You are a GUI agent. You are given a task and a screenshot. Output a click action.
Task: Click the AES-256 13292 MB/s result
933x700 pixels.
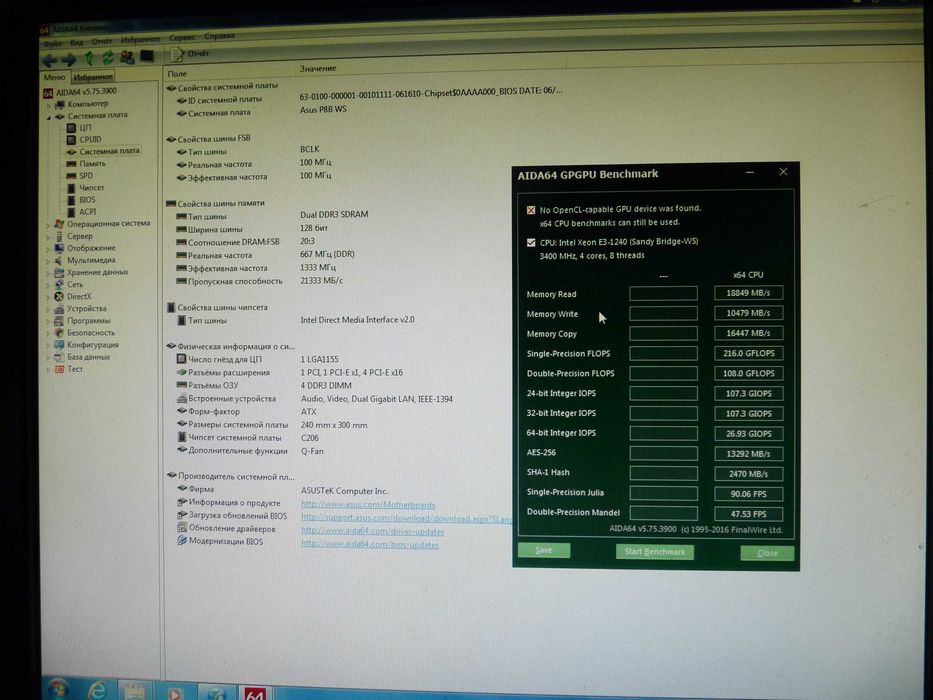coord(749,454)
